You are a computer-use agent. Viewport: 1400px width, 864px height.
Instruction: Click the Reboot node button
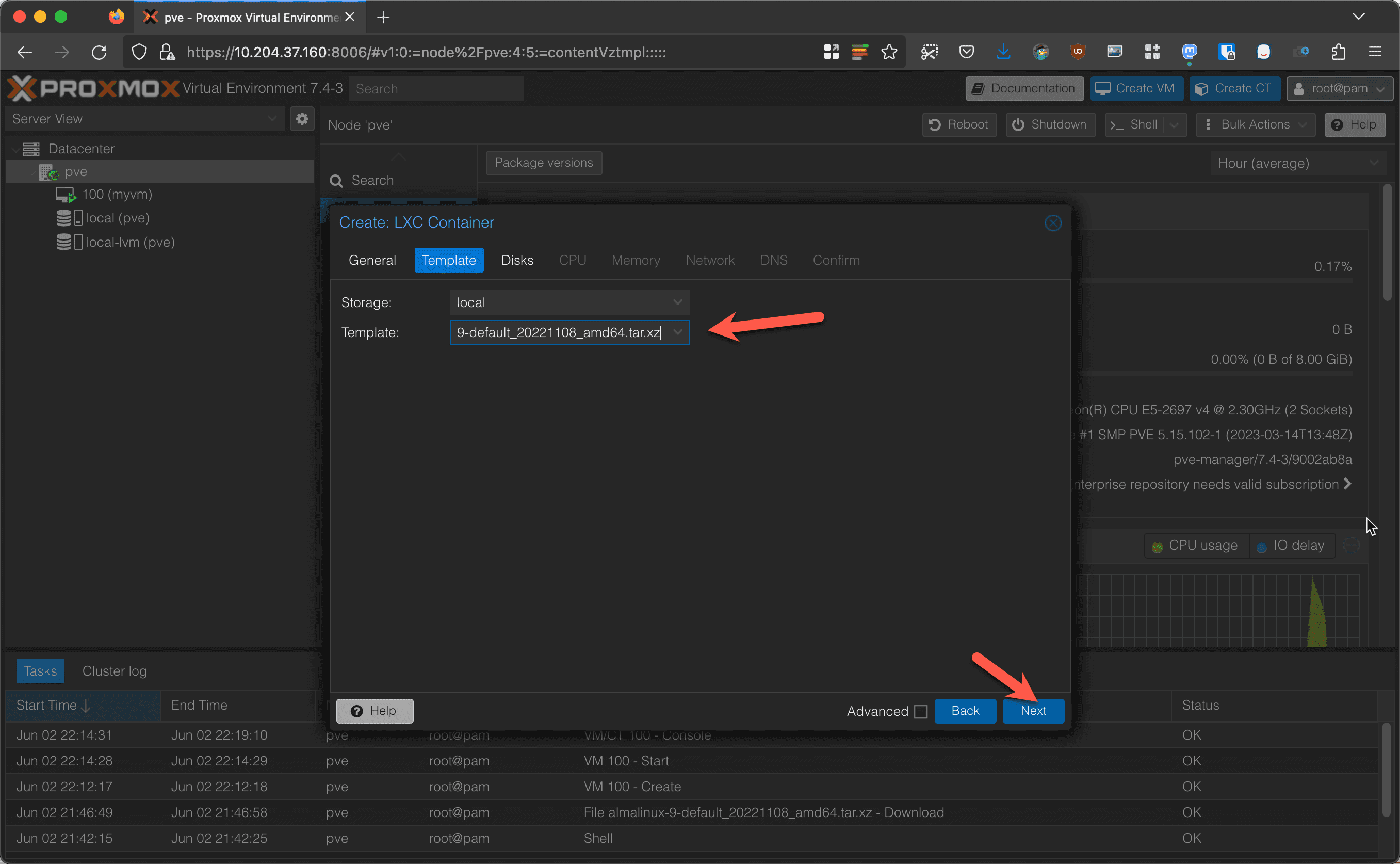(959, 124)
